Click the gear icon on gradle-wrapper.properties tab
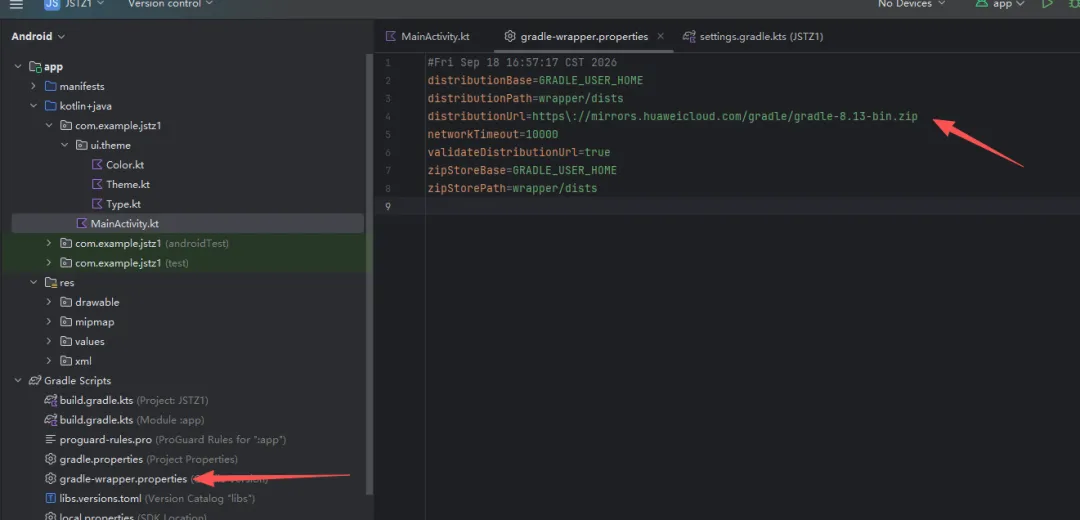This screenshot has height=520, width=1080. (x=510, y=37)
